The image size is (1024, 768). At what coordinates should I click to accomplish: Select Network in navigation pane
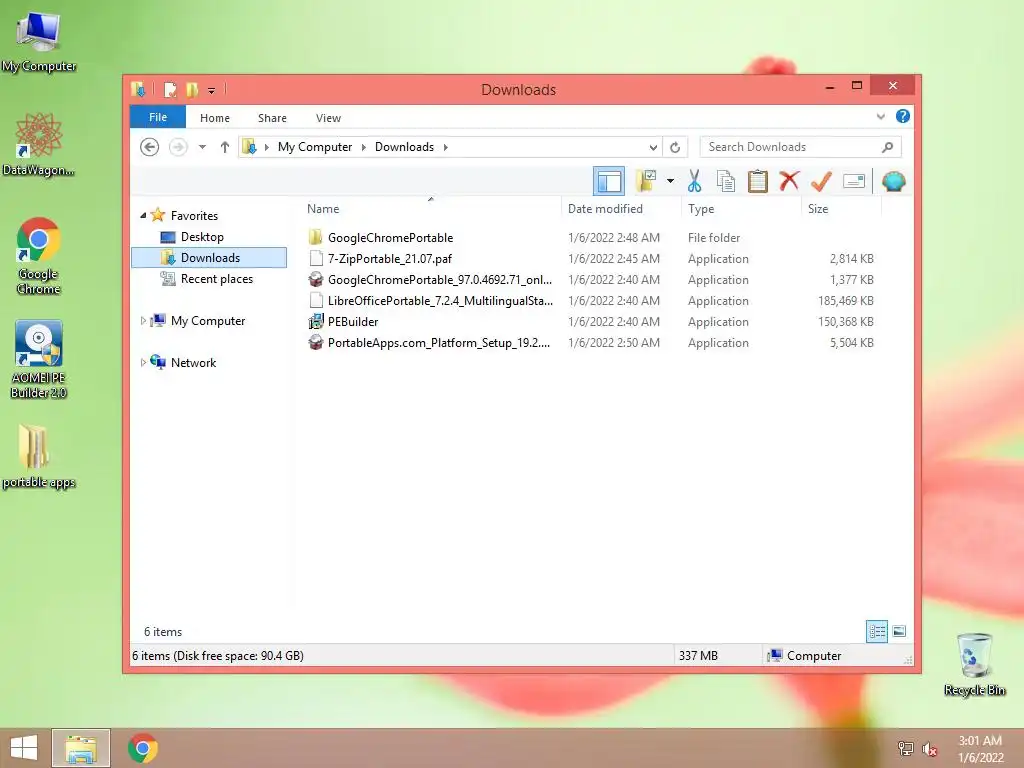[x=193, y=362]
